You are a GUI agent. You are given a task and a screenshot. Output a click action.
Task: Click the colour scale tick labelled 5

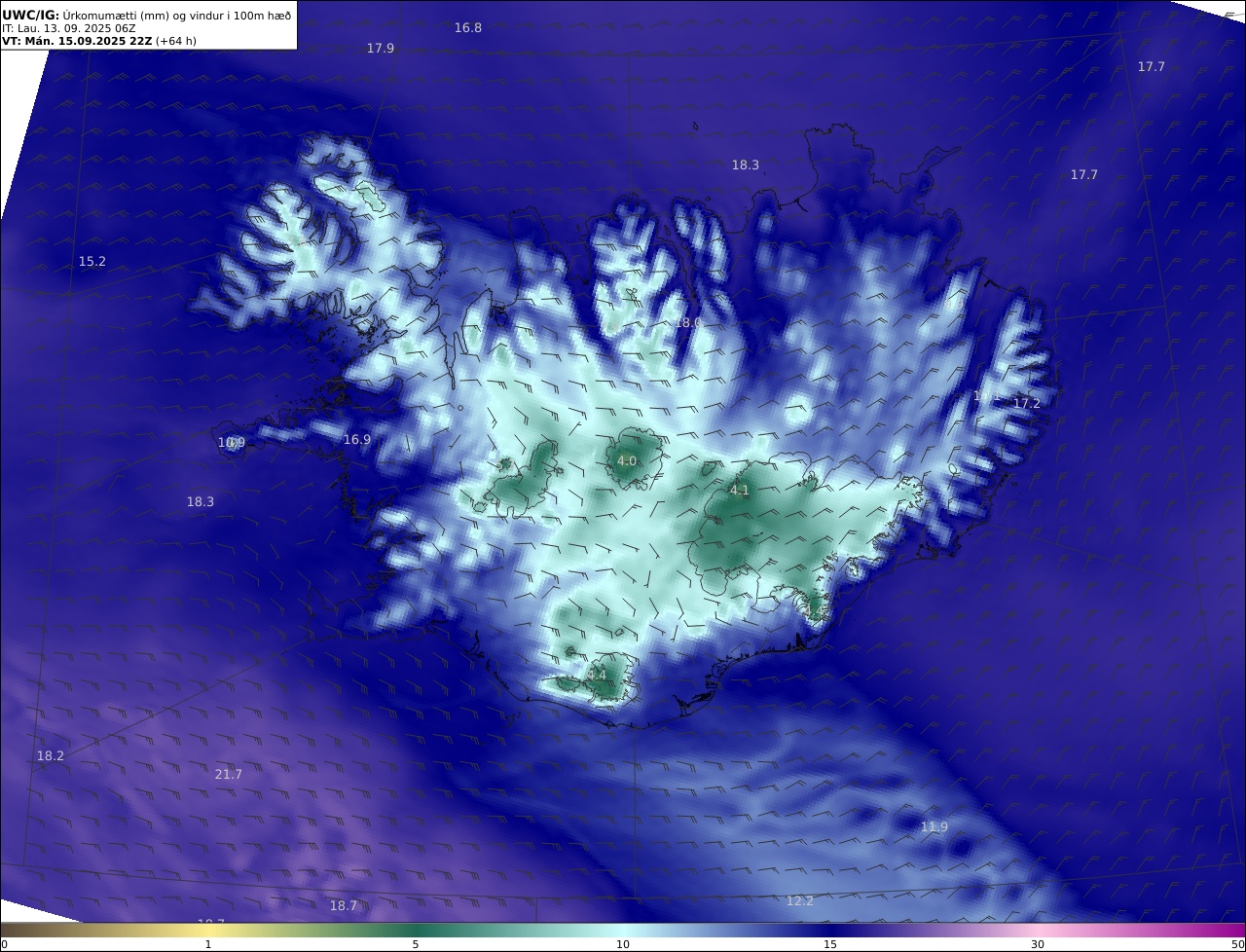click(x=416, y=944)
